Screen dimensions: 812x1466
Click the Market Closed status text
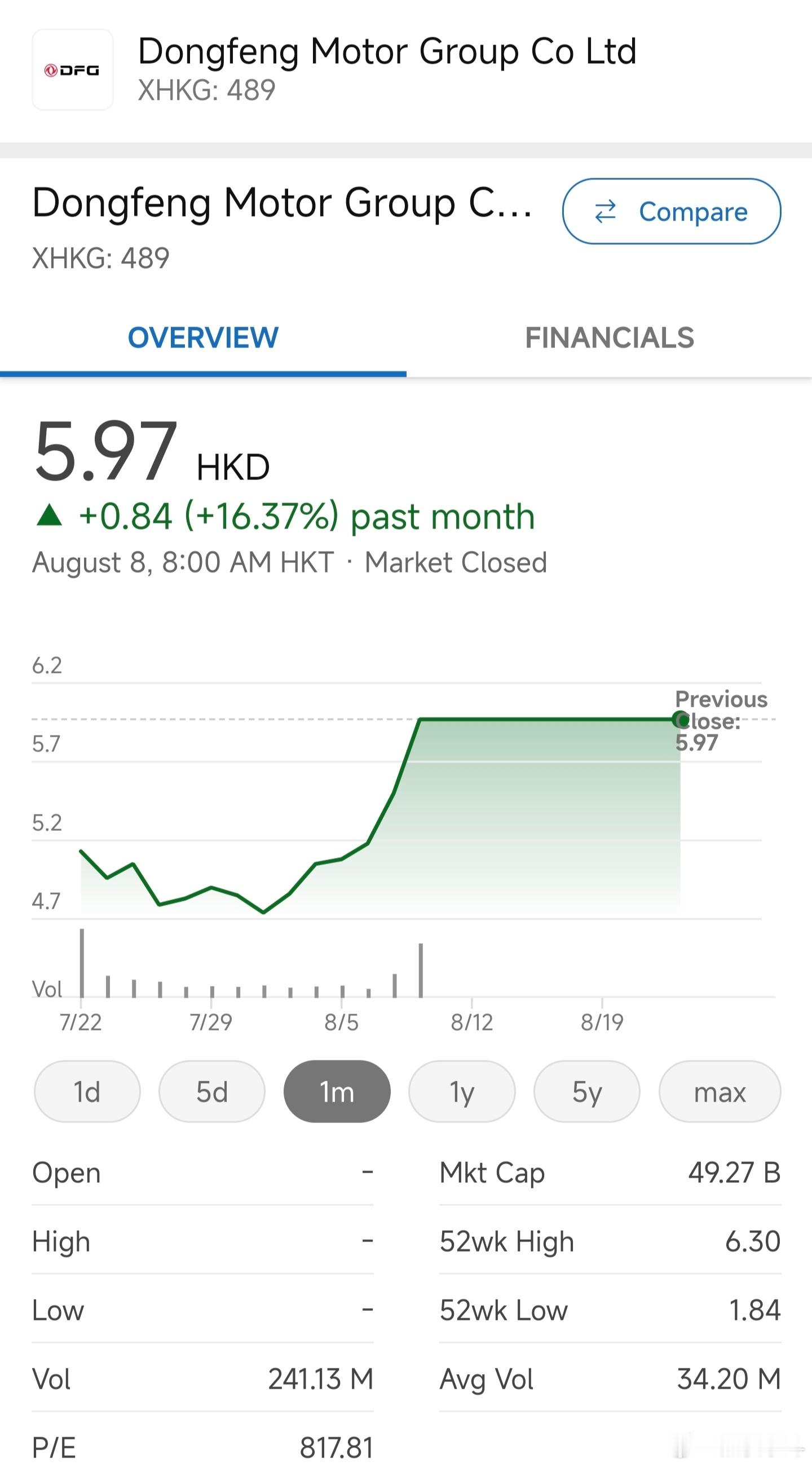pyautogui.click(x=456, y=562)
